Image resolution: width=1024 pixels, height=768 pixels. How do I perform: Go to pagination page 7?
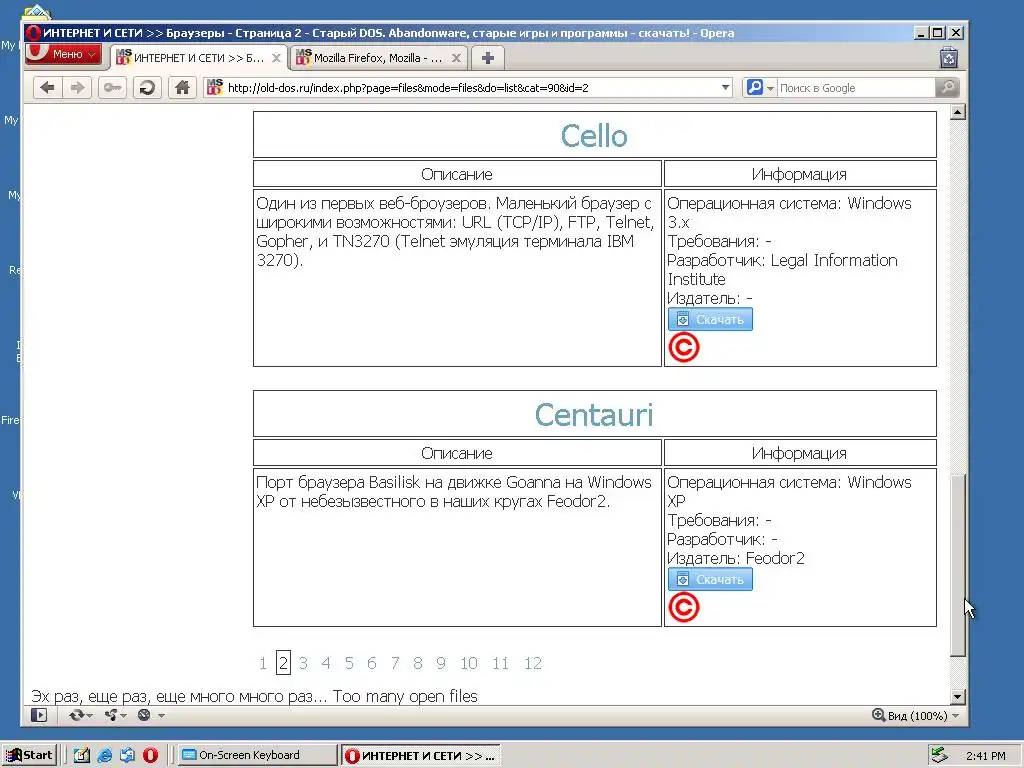click(395, 663)
